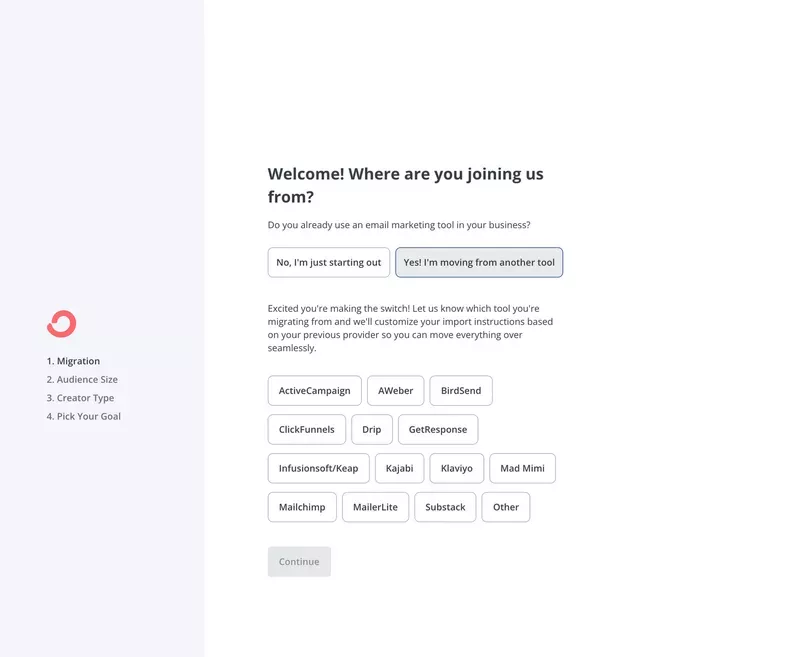Choose Mailchimp as your previous tool
The height and width of the screenshot is (657, 800).
302,507
